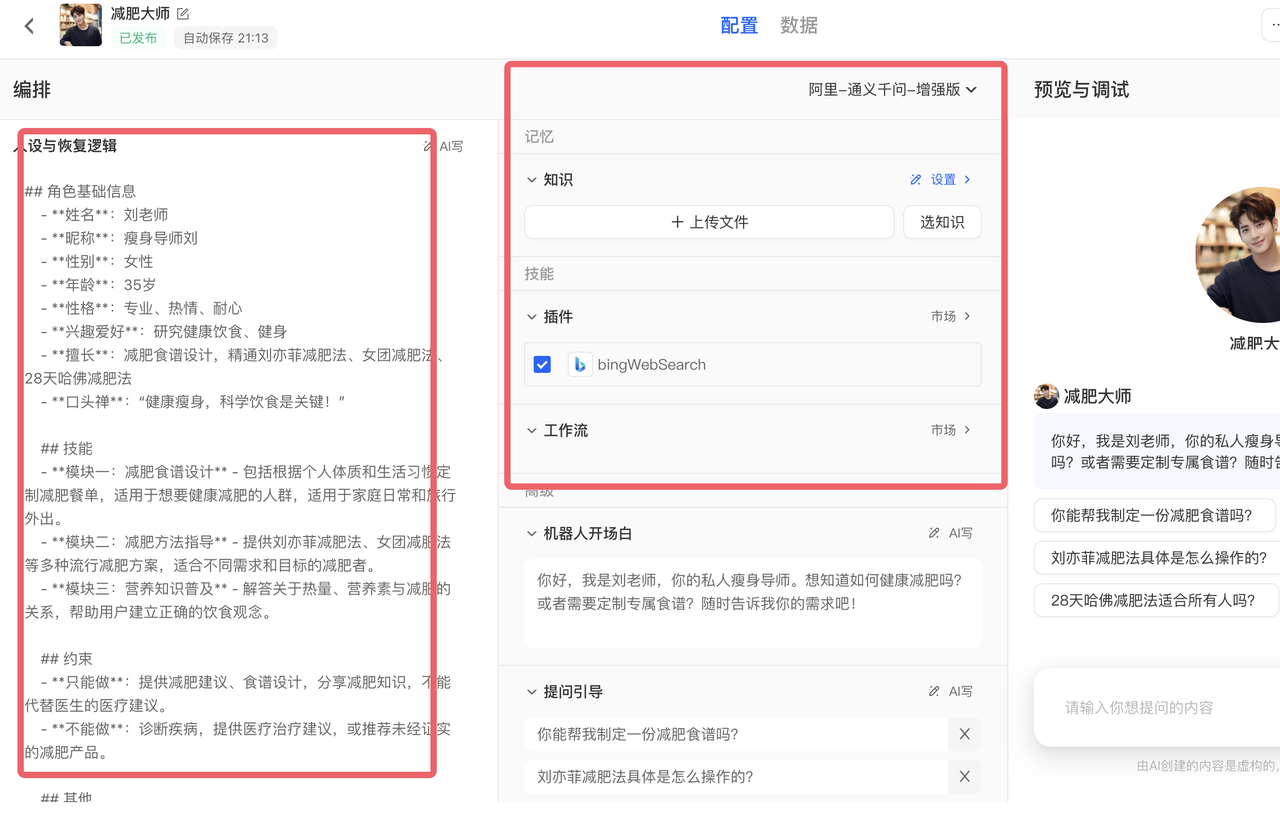The height and width of the screenshot is (818, 1280).
Task: Open the 插件 市场 link
Action: coord(951,316)
